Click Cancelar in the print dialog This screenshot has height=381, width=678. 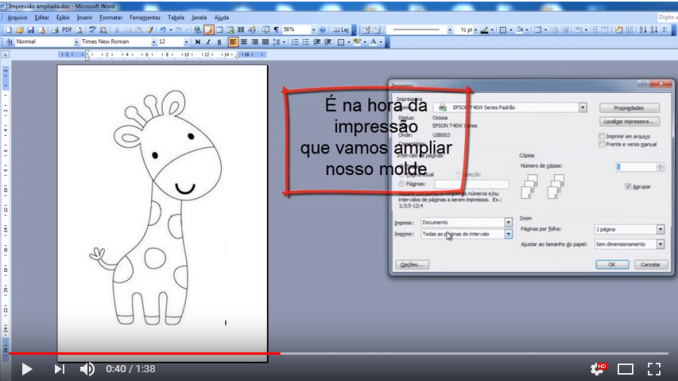[x=650, y=264]
